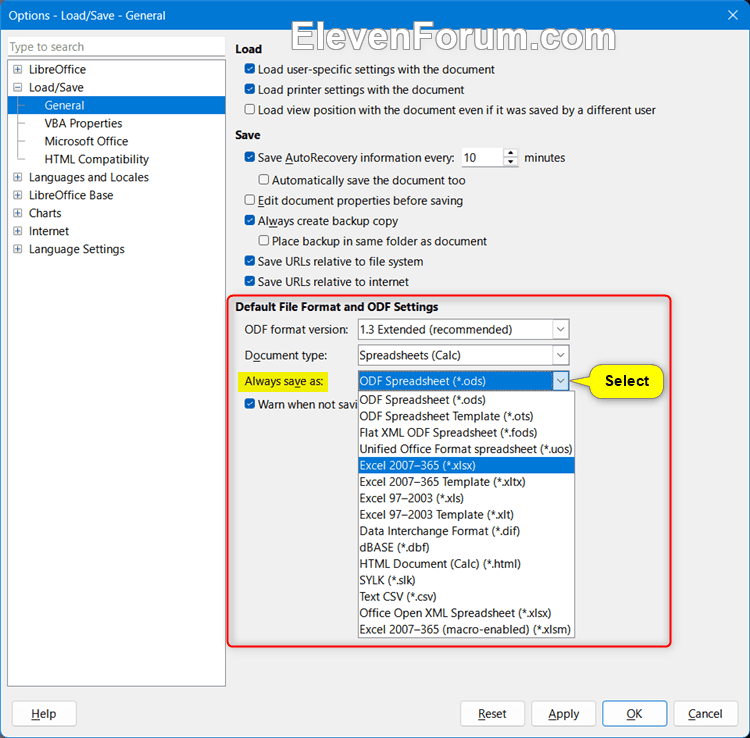Enable Place backup in same folder
This screenshot has height=738, width=750.
[x=264, y=241]
